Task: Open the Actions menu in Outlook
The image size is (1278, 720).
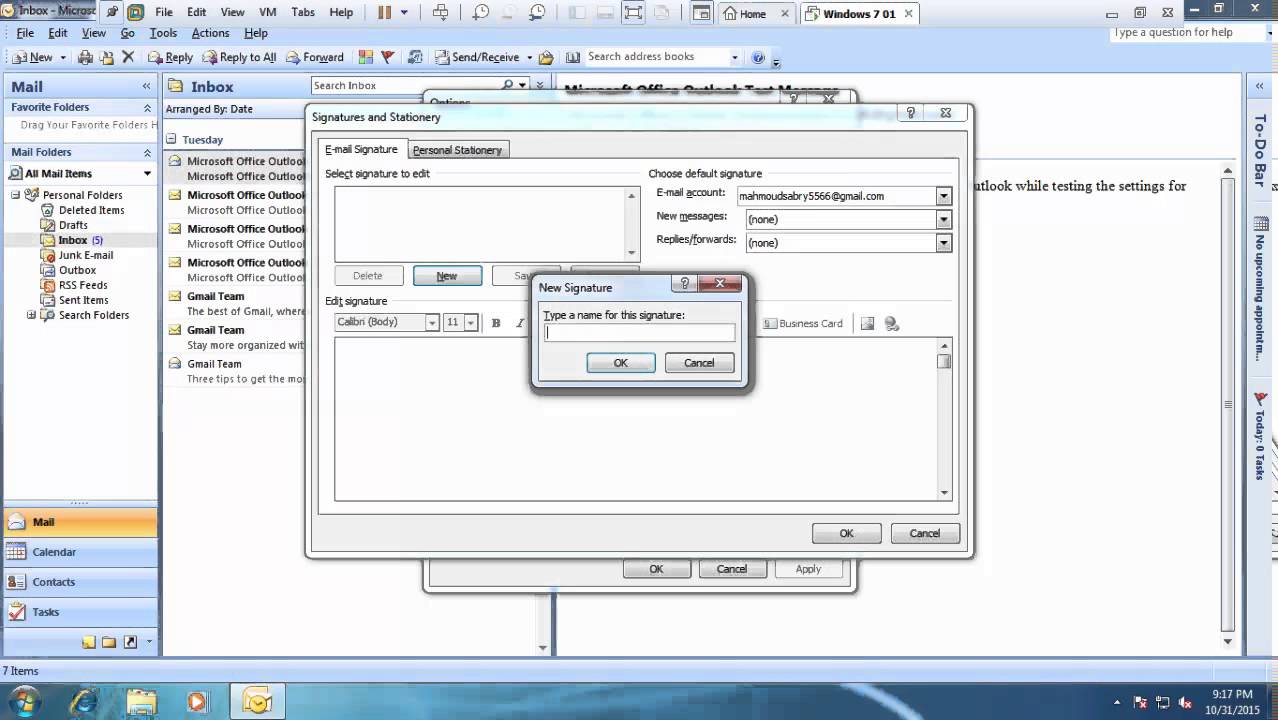Action: pyautogui.click(x=210, y=33)
